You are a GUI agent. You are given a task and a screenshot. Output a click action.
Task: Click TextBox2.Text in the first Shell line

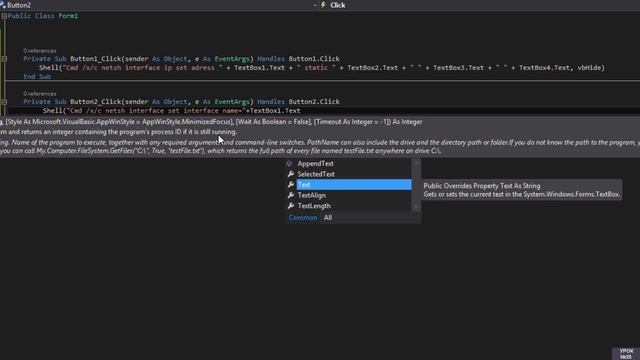[373, 68]
